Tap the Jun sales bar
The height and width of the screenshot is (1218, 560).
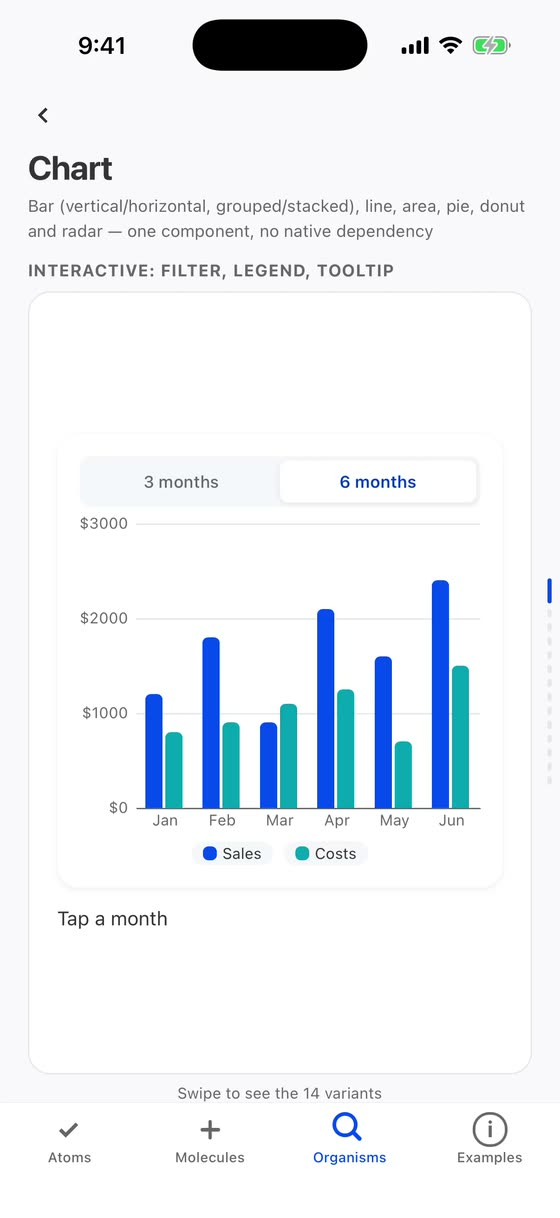tap(440, 694)
